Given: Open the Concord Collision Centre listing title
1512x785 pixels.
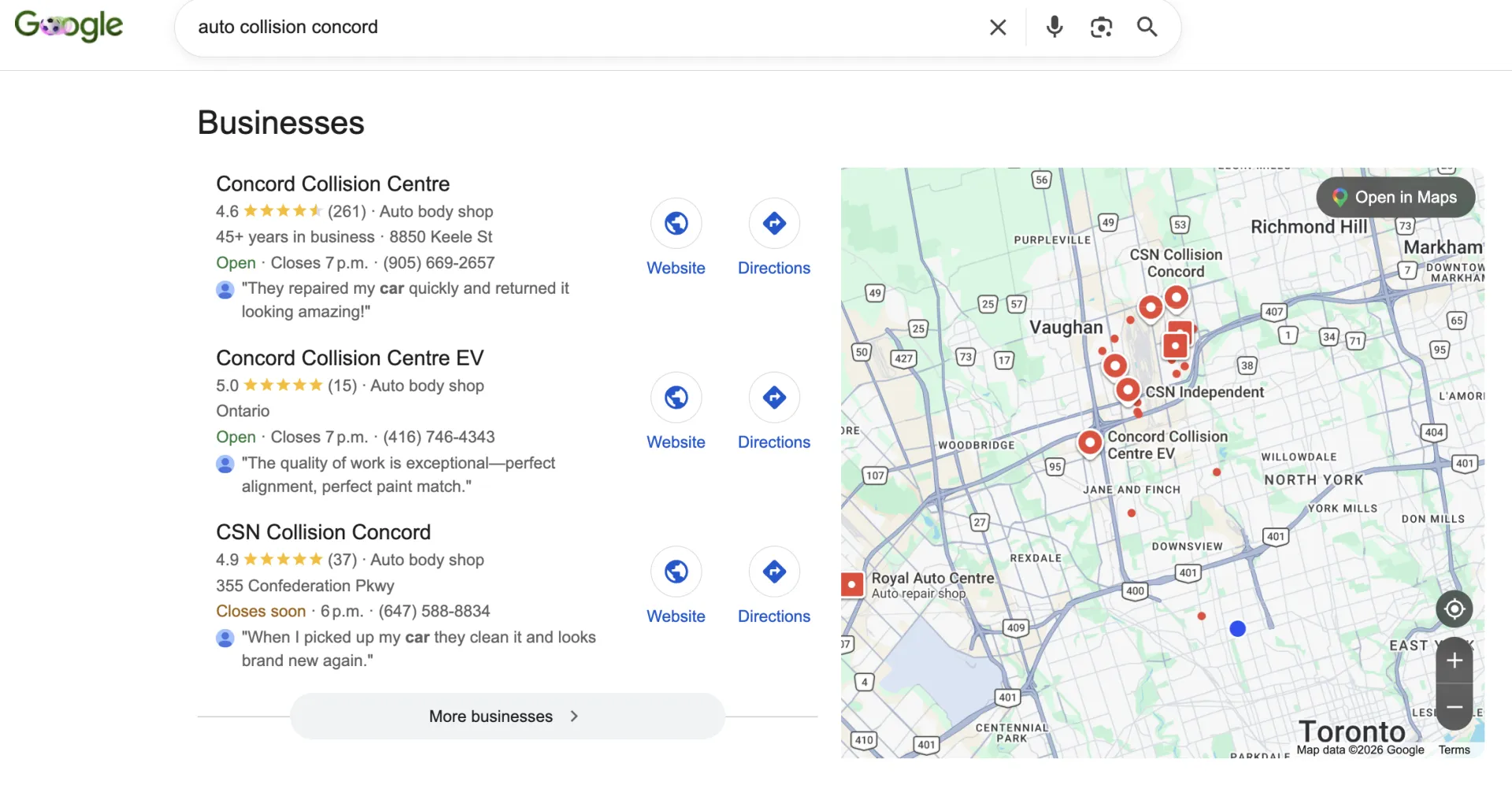Looking at the screenshot, I should point(333,183).
